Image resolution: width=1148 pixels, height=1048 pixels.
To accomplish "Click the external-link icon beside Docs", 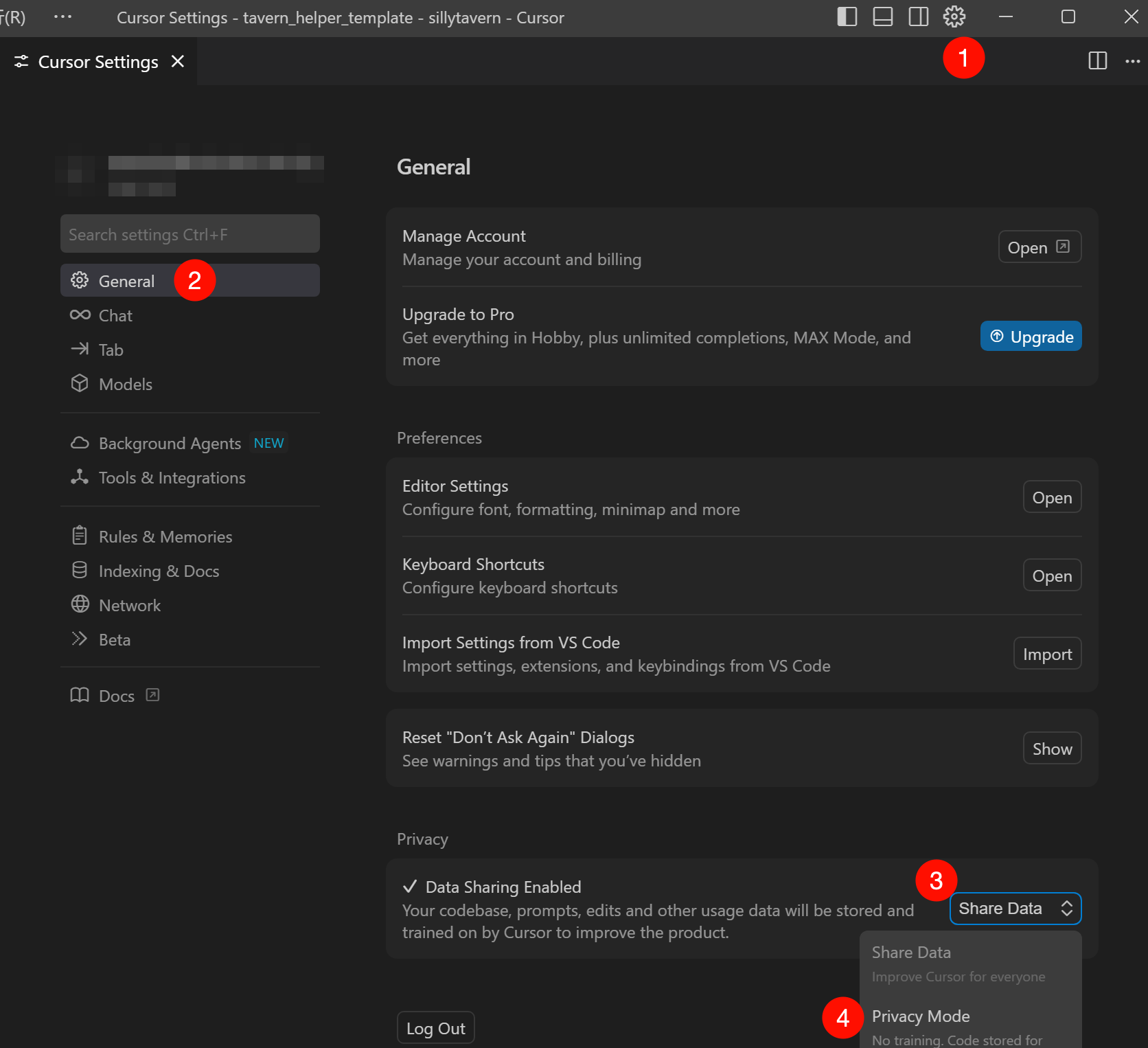I will 152,695.
